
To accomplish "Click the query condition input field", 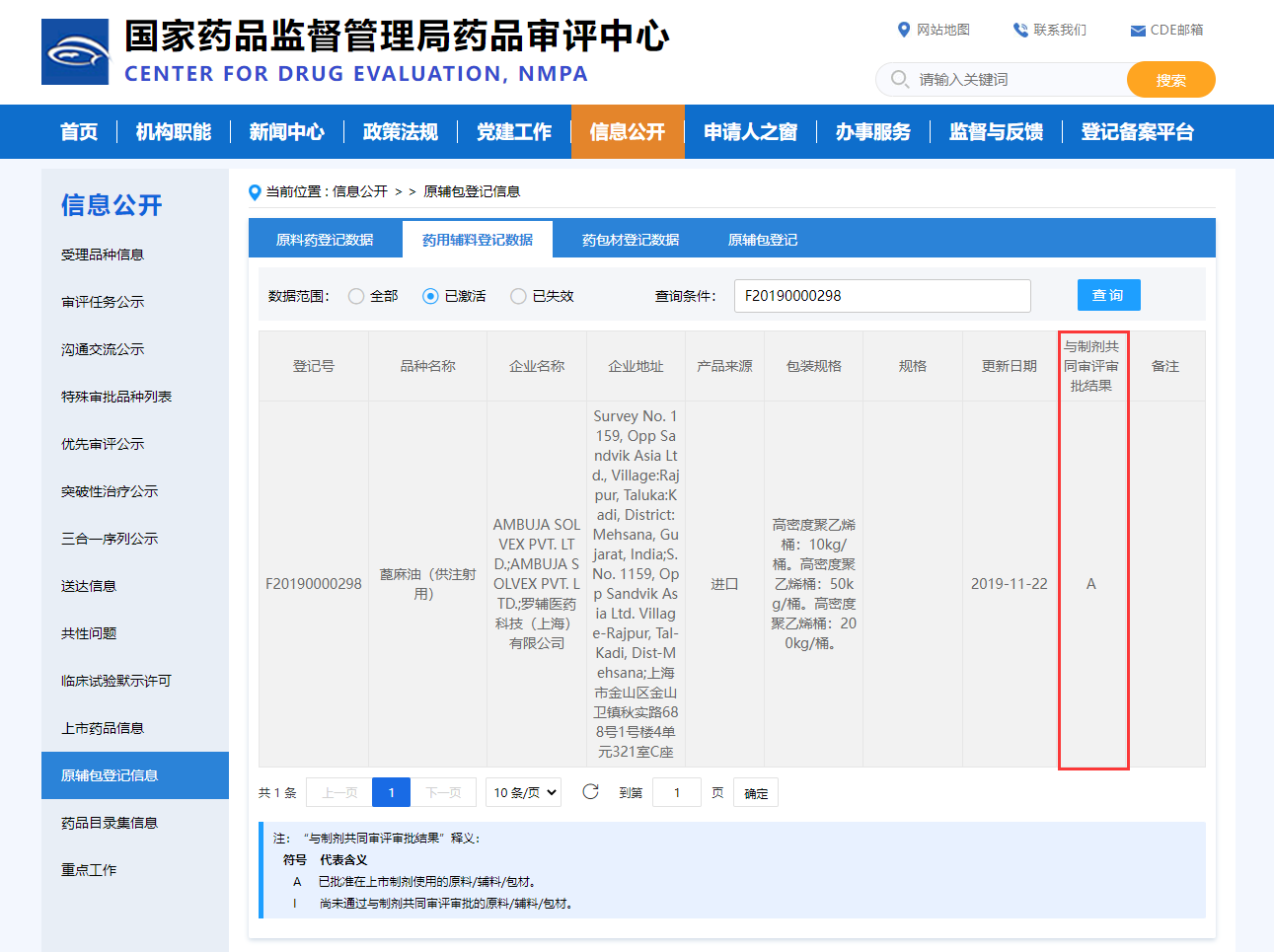I will click(881, 295).
